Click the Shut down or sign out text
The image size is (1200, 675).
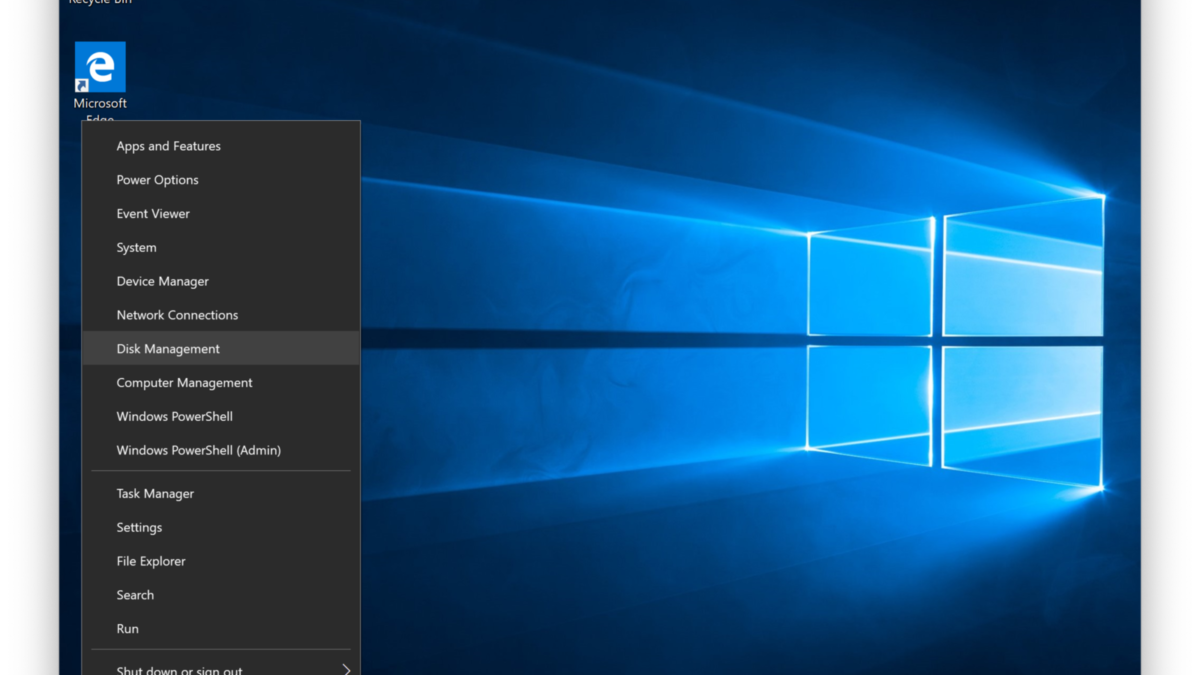(x=179, y=669)
